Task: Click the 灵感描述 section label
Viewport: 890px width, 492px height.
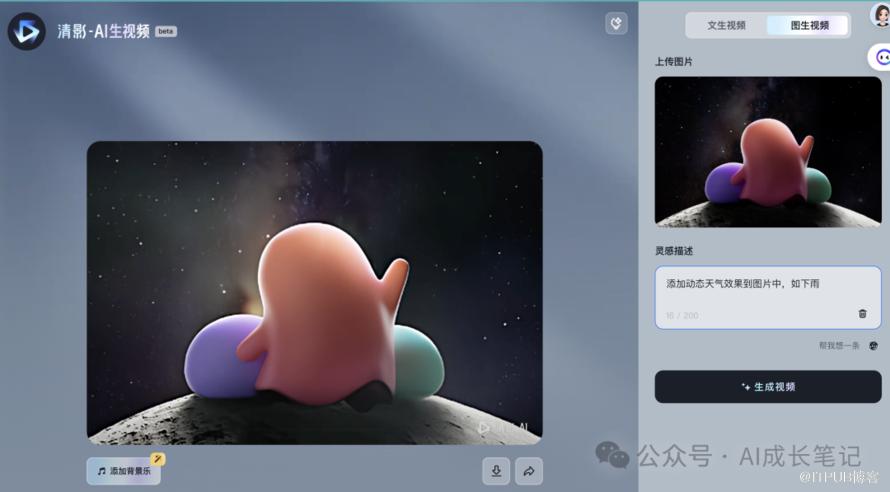Action: tap(674, 251)
